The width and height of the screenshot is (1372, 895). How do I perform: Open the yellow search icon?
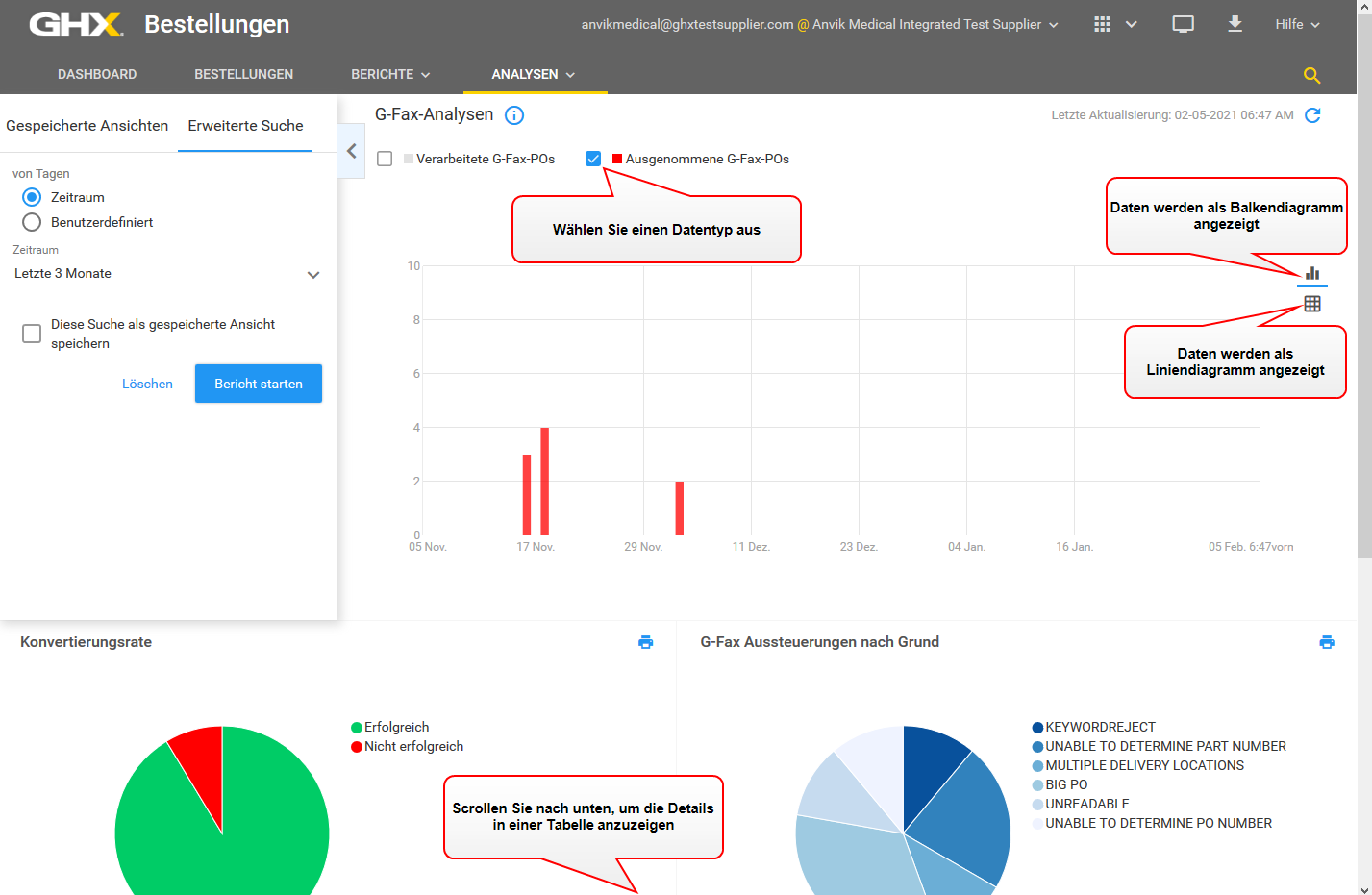(x=1311, y=75)
